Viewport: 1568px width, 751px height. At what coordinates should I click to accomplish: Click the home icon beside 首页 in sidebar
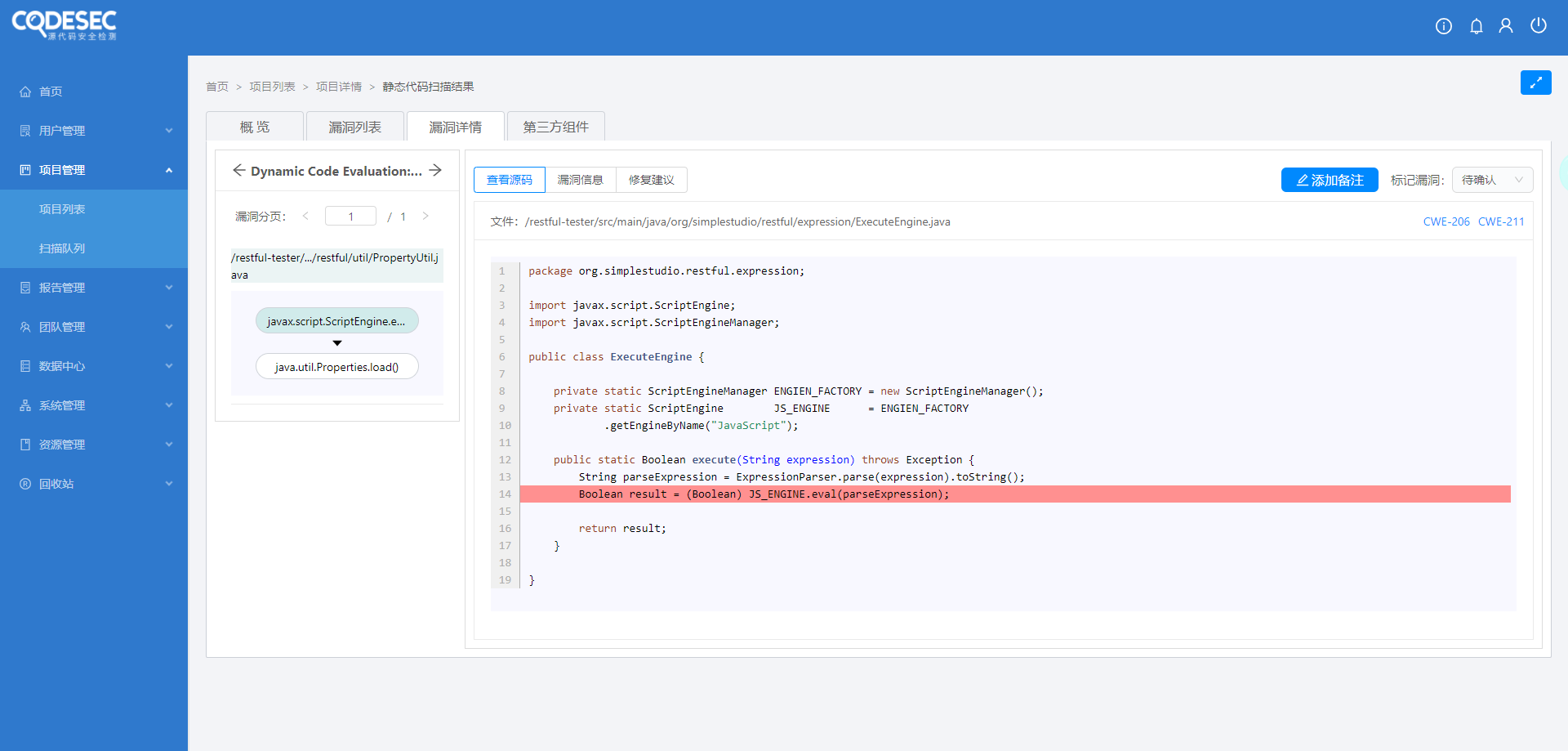pyautogui.click(x=25, y=92)
